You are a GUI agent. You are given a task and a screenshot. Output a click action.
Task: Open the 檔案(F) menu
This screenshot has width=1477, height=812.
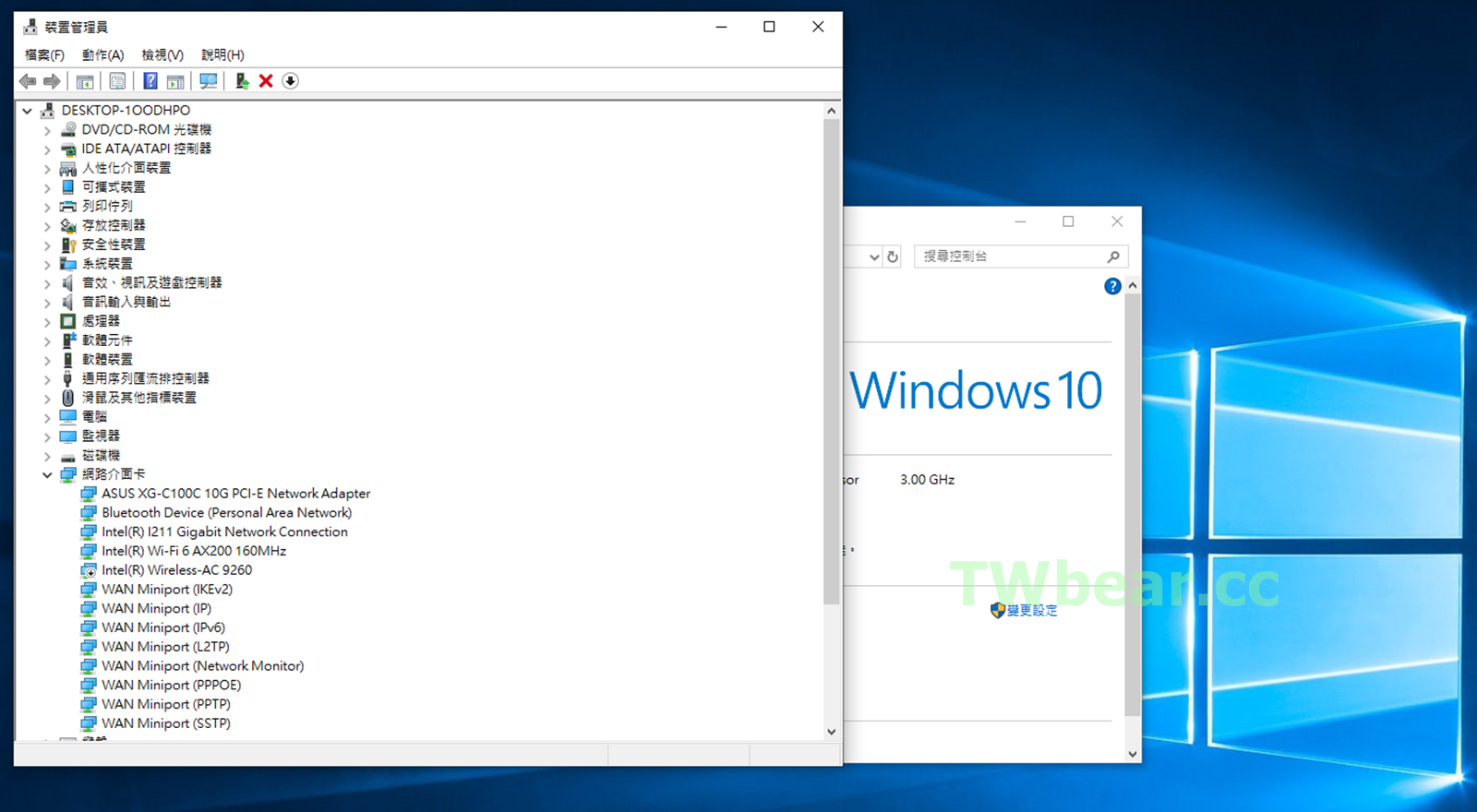coord(44,54)
